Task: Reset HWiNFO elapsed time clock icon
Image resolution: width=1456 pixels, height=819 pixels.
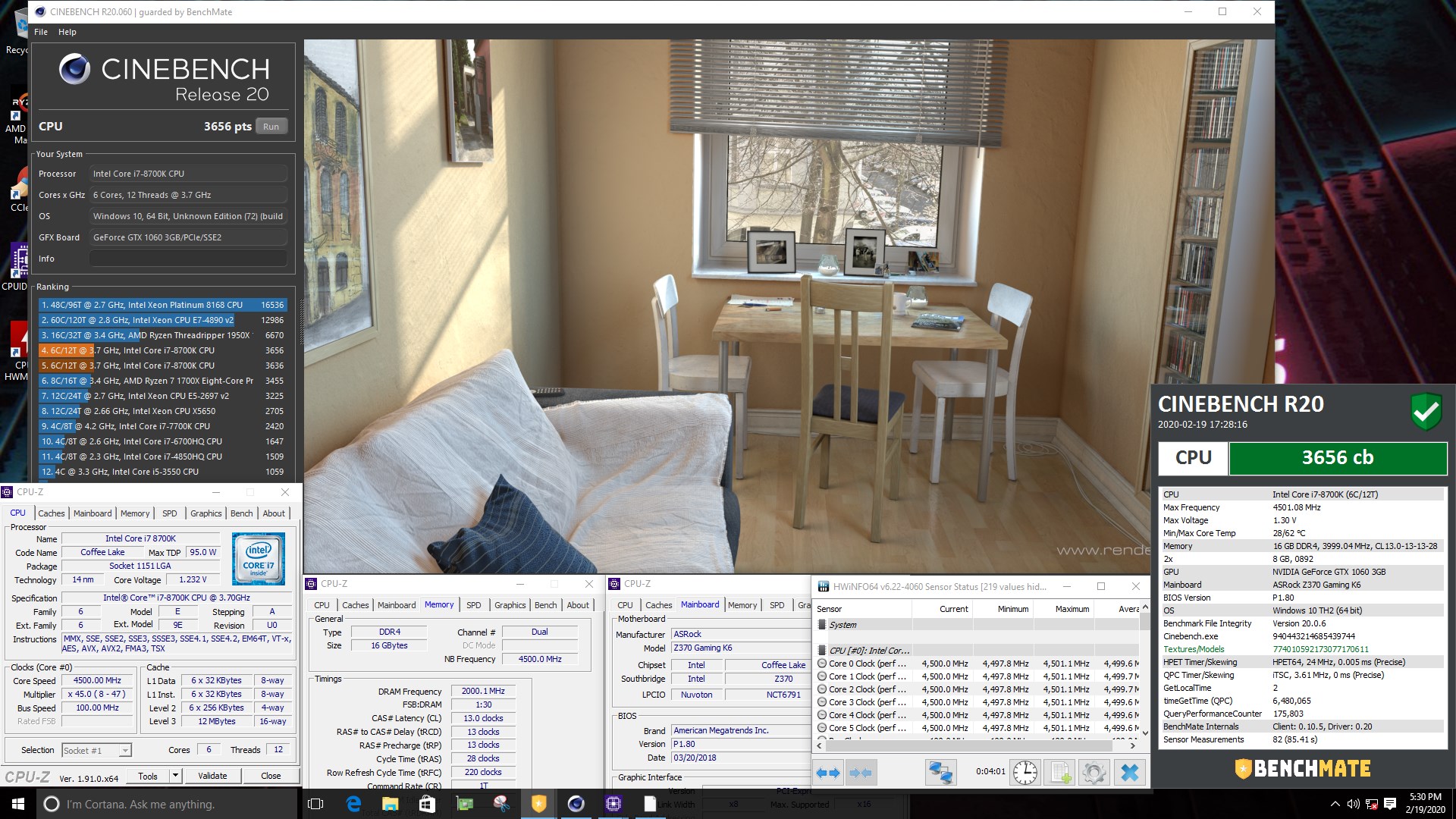Action: click(1025, 773)
